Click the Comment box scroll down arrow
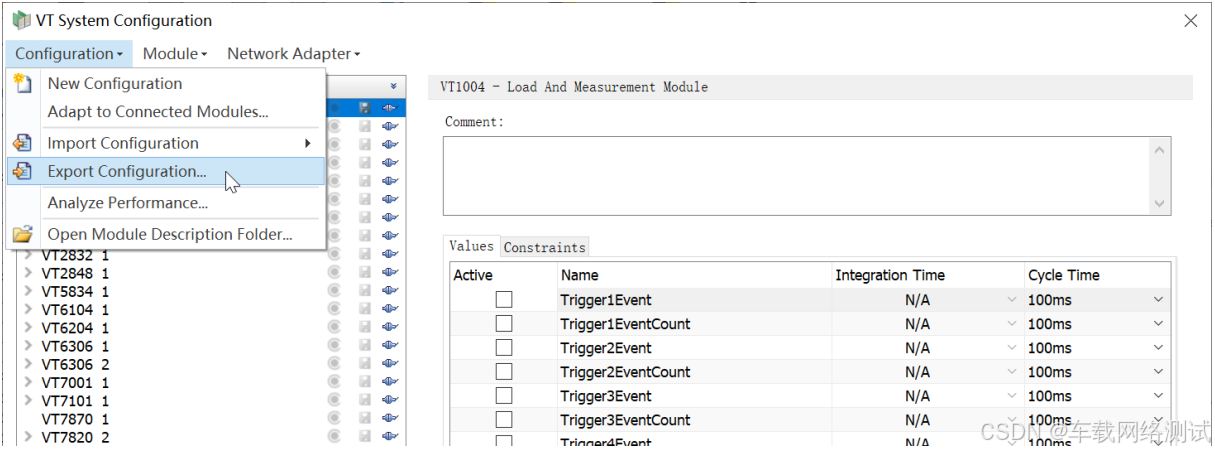Viewport: 1215px width, 451px height. click(x=1160, y=203)
